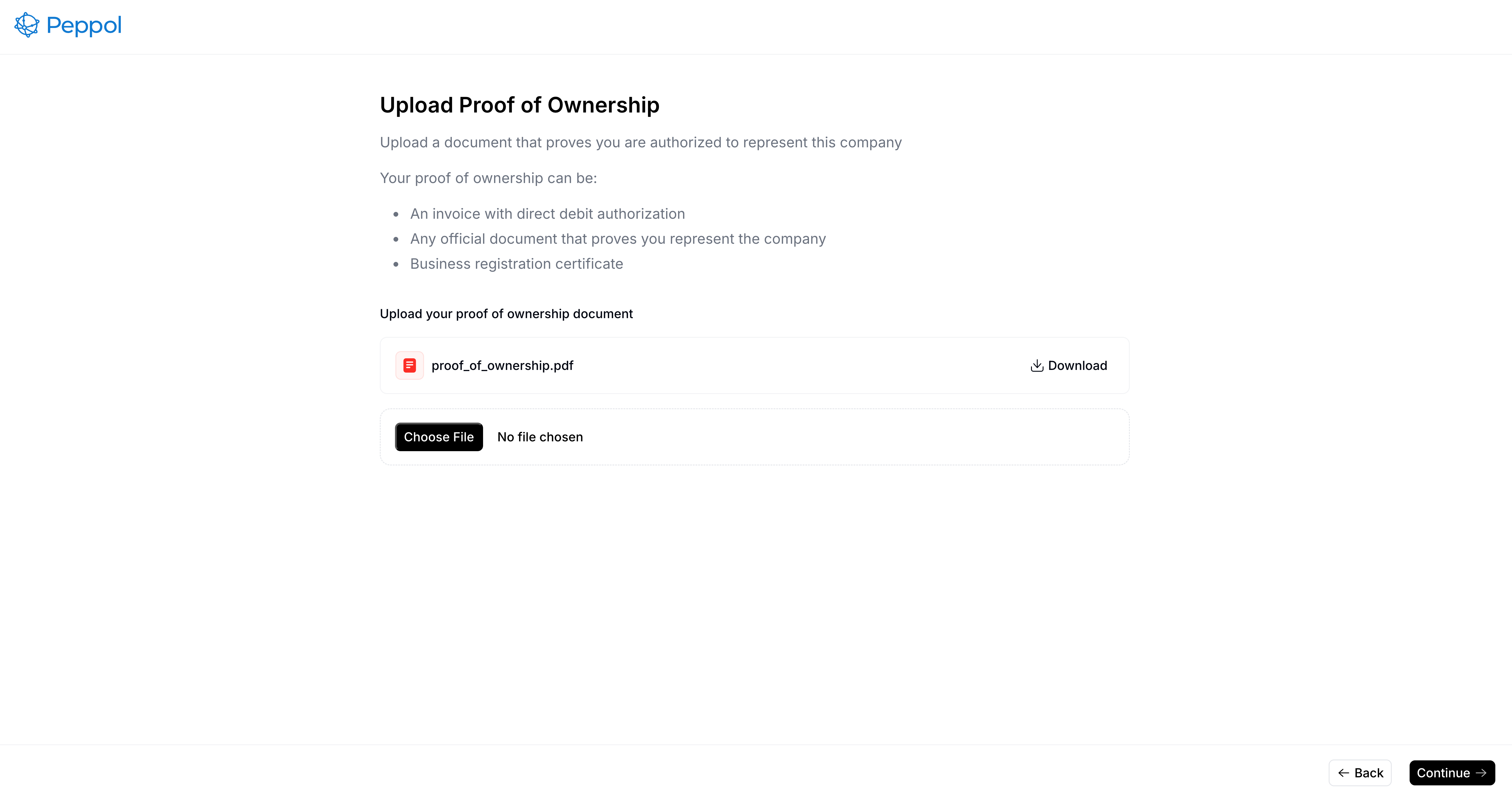Click the Upload Proof of Ownership heading
Screen dimensions: 1512x794
coord(519,105)
